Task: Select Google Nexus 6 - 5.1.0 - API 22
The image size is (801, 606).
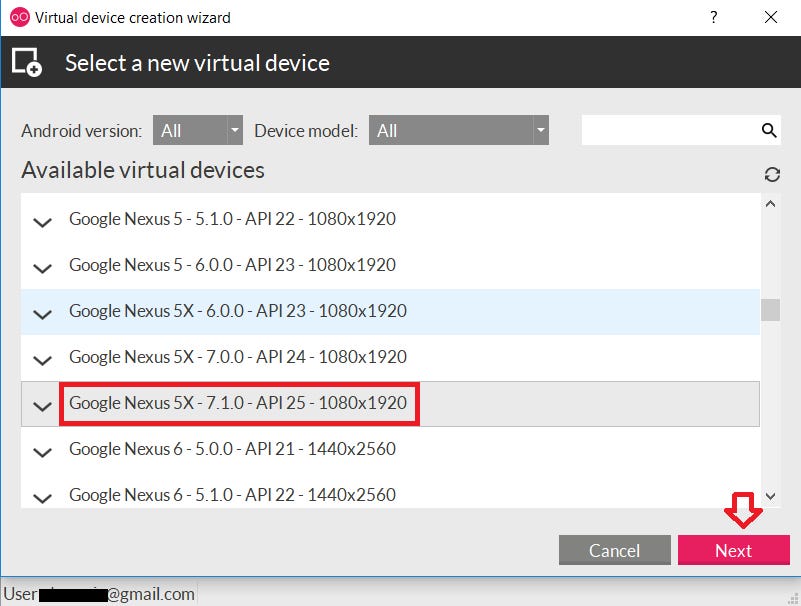Action: (390, 491)
